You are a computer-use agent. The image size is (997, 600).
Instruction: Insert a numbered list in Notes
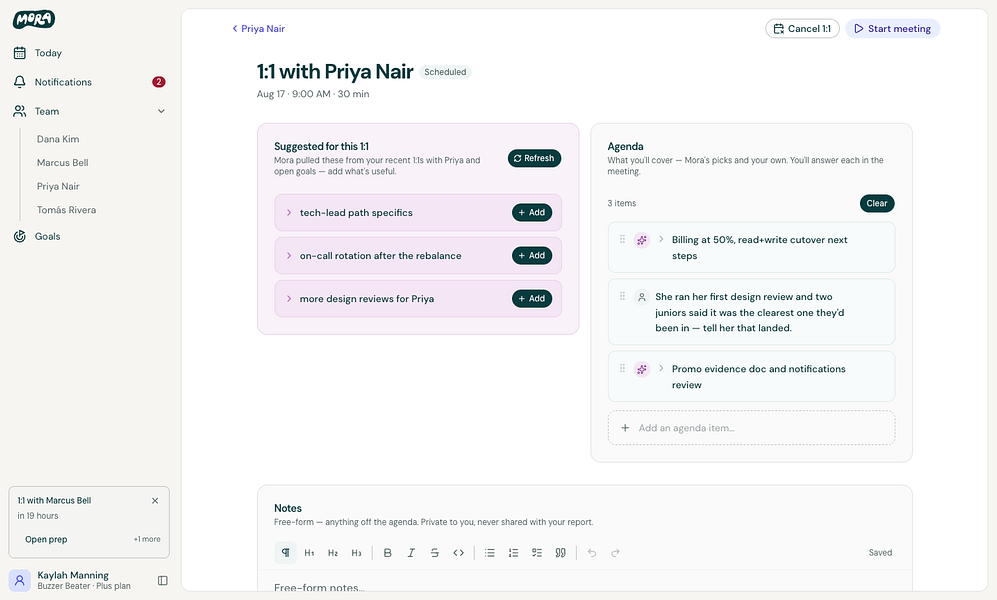coord(513,553)
